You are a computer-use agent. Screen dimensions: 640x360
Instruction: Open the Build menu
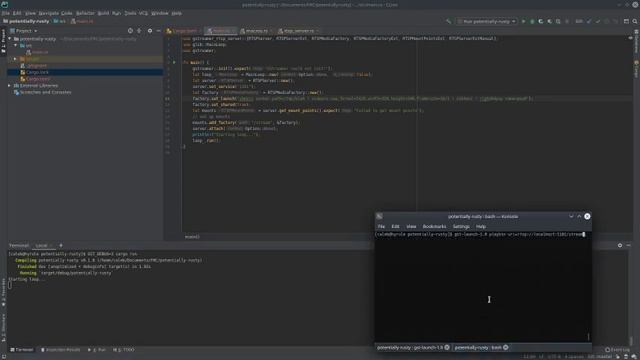click(103, 13)
